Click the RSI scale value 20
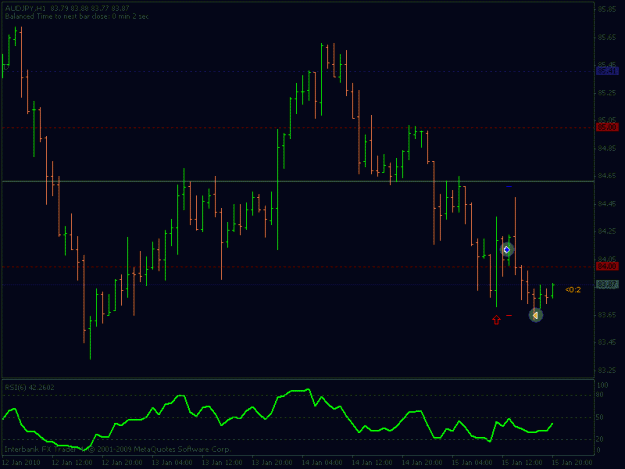This screenshot has height=469, width=625. point(600,439)
